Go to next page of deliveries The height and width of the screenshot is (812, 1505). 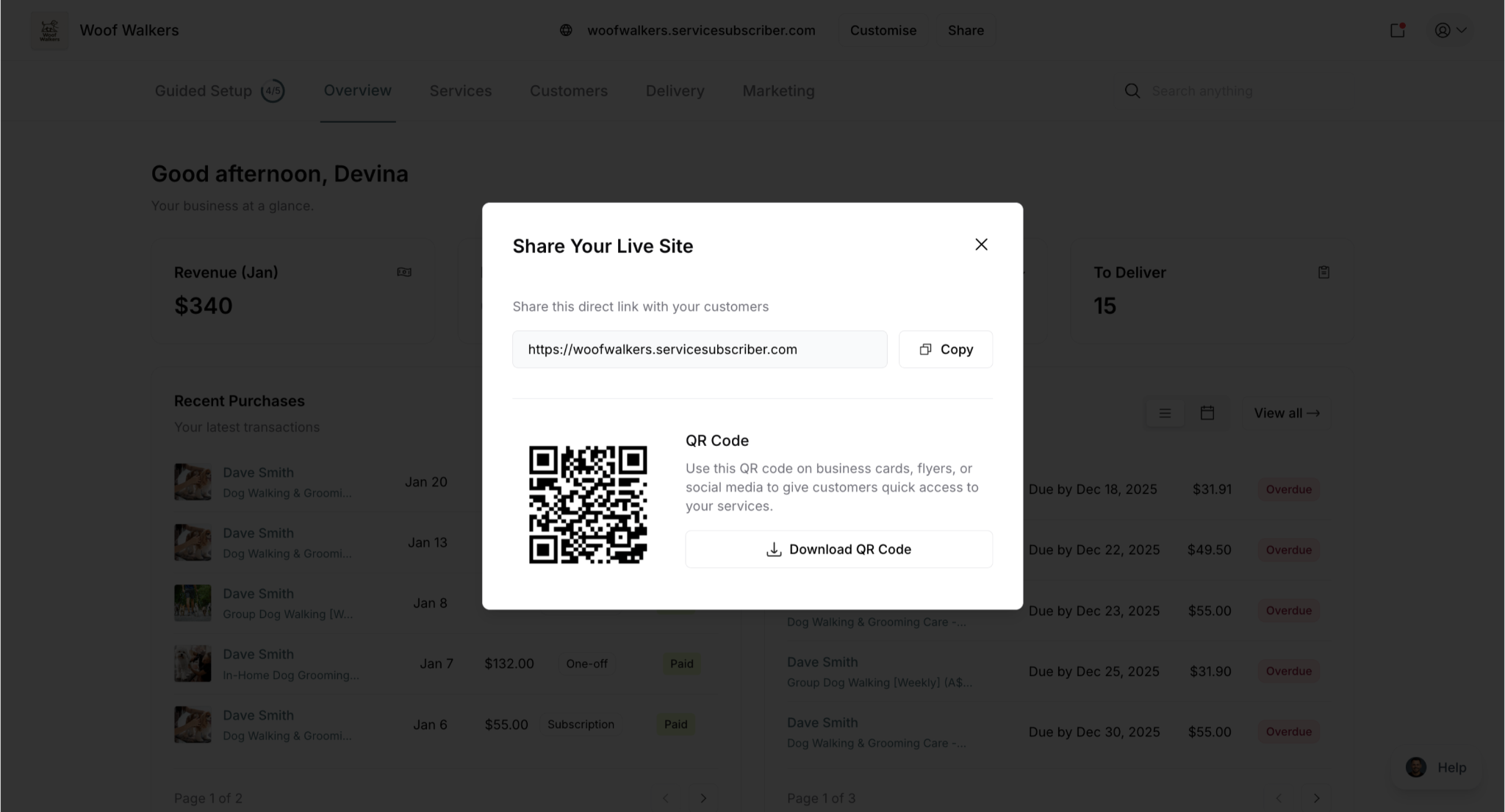(1316, 798)
